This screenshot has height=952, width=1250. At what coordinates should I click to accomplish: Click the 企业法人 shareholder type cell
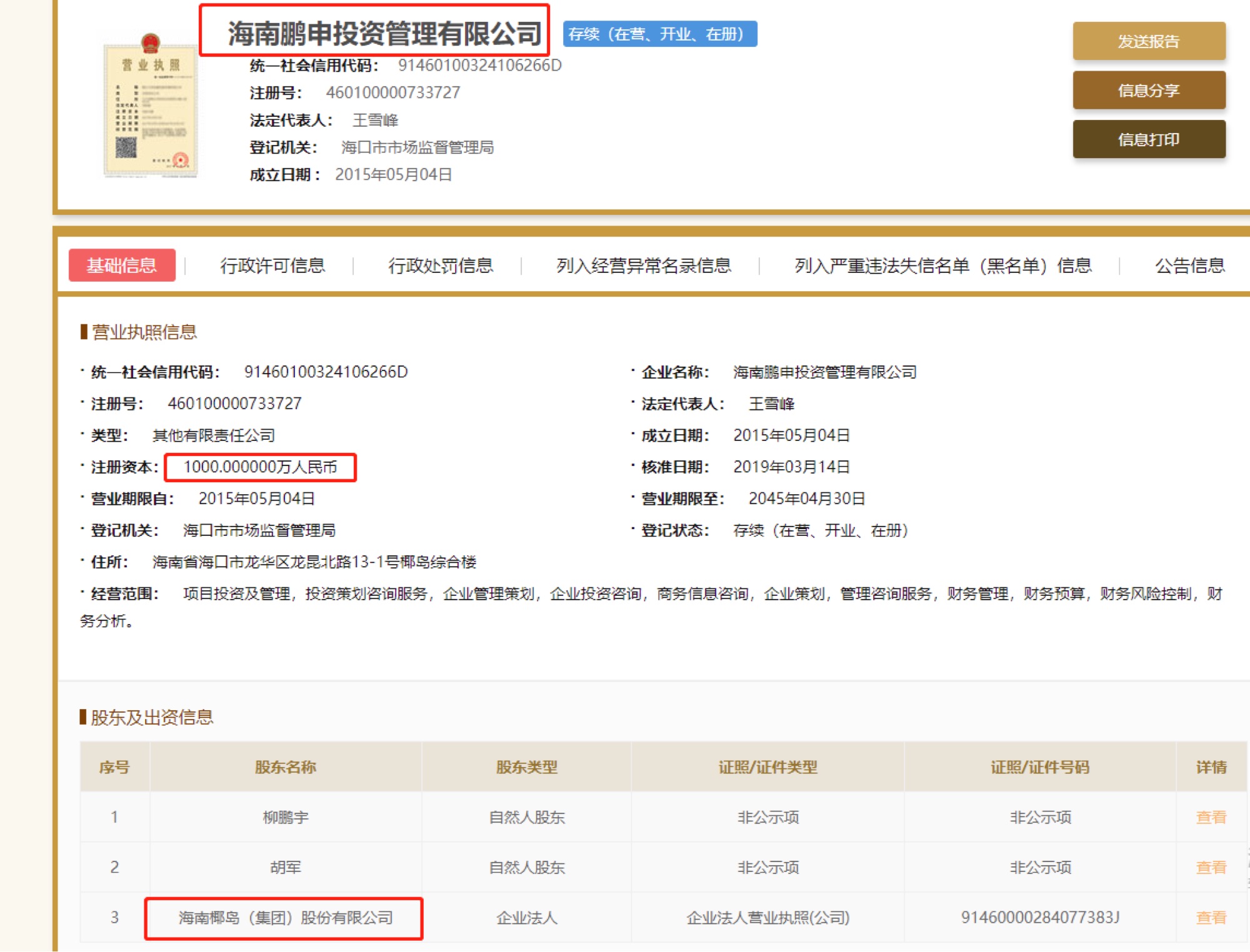(527, 918)
